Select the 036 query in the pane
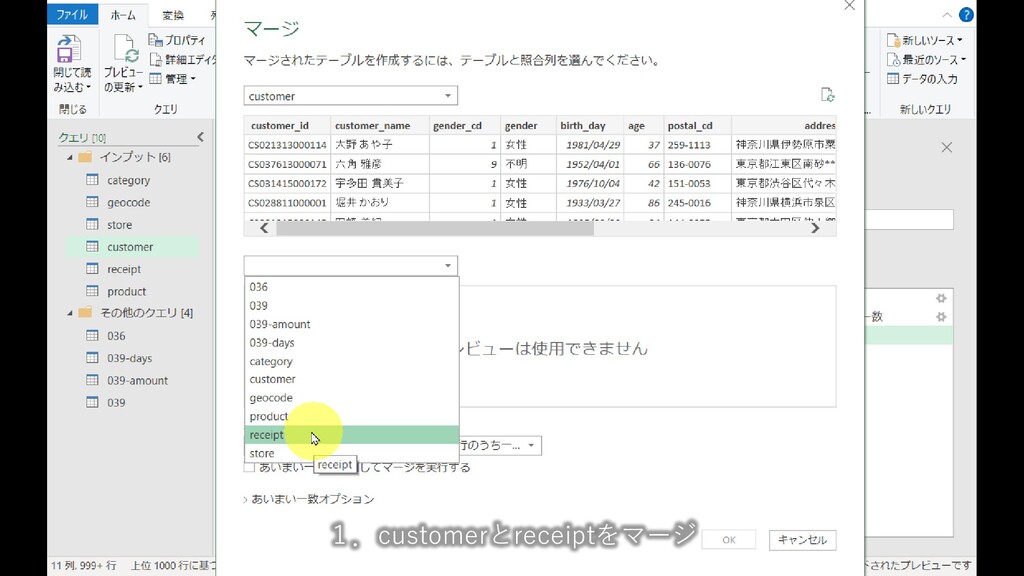1024x576 pixels. [x=116, y=336]
